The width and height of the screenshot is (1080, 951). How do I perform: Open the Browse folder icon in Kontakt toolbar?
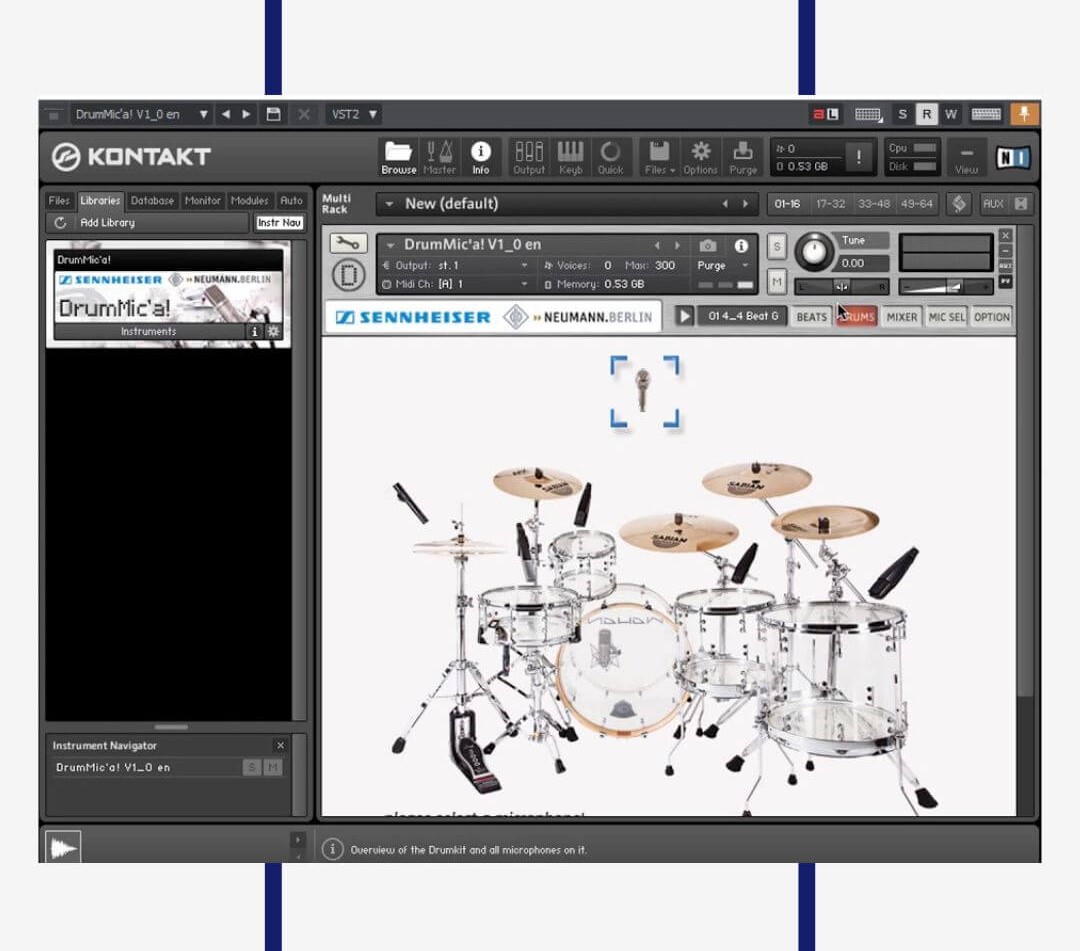(398, 156)
